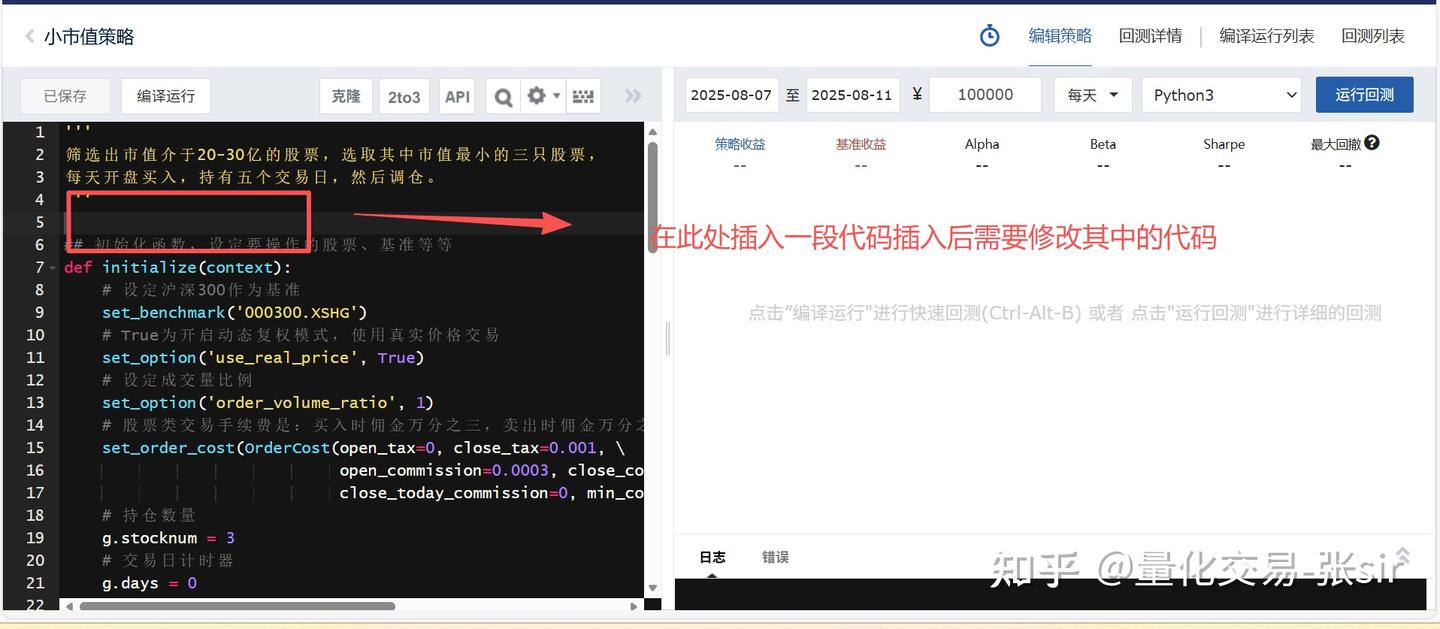1440x629 pixels.
Task: Click the 2to3 conversion button
Action: [404, 96]
